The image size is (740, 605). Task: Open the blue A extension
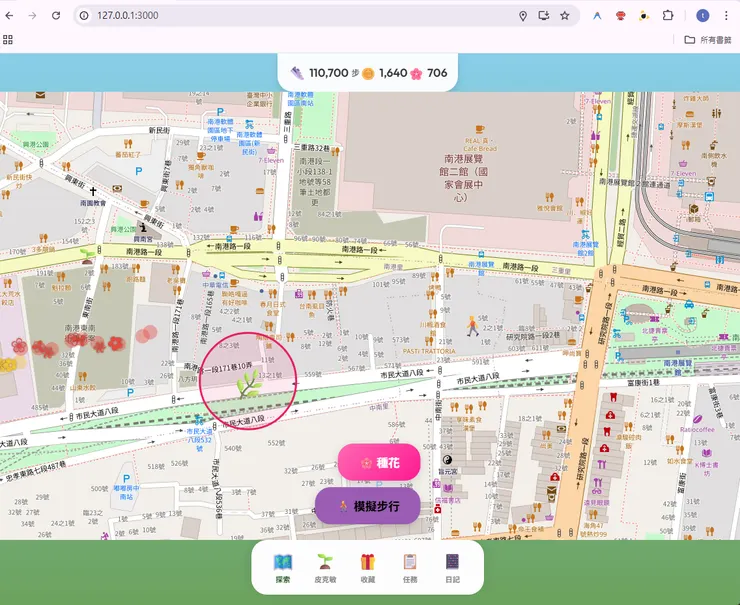click(597, 16)
